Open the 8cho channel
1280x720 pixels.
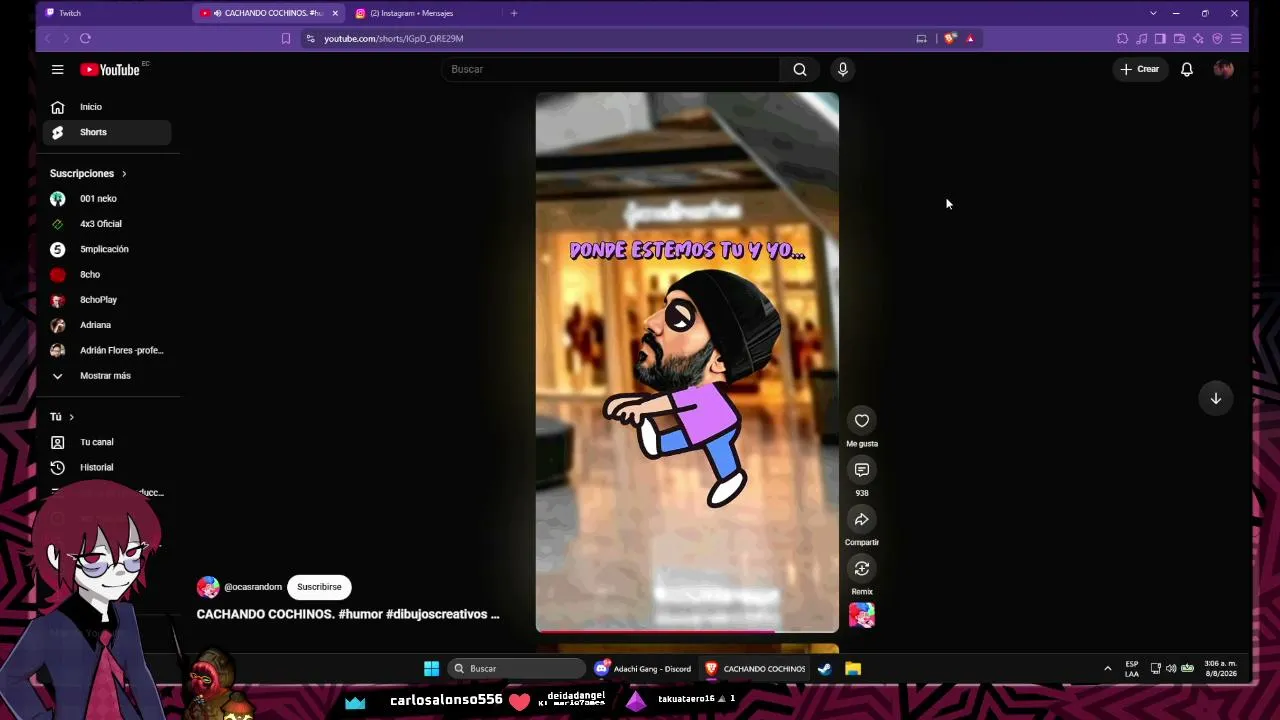[107, 274]
